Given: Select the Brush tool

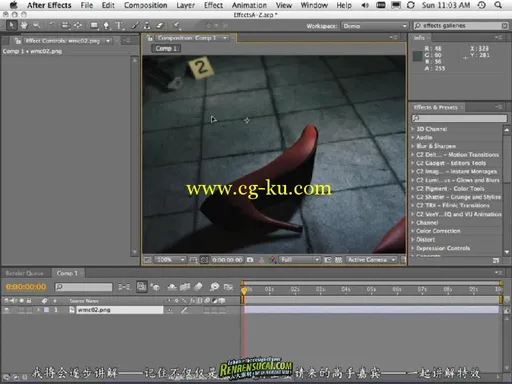Looking at the screenshot, I should point(135,25).
